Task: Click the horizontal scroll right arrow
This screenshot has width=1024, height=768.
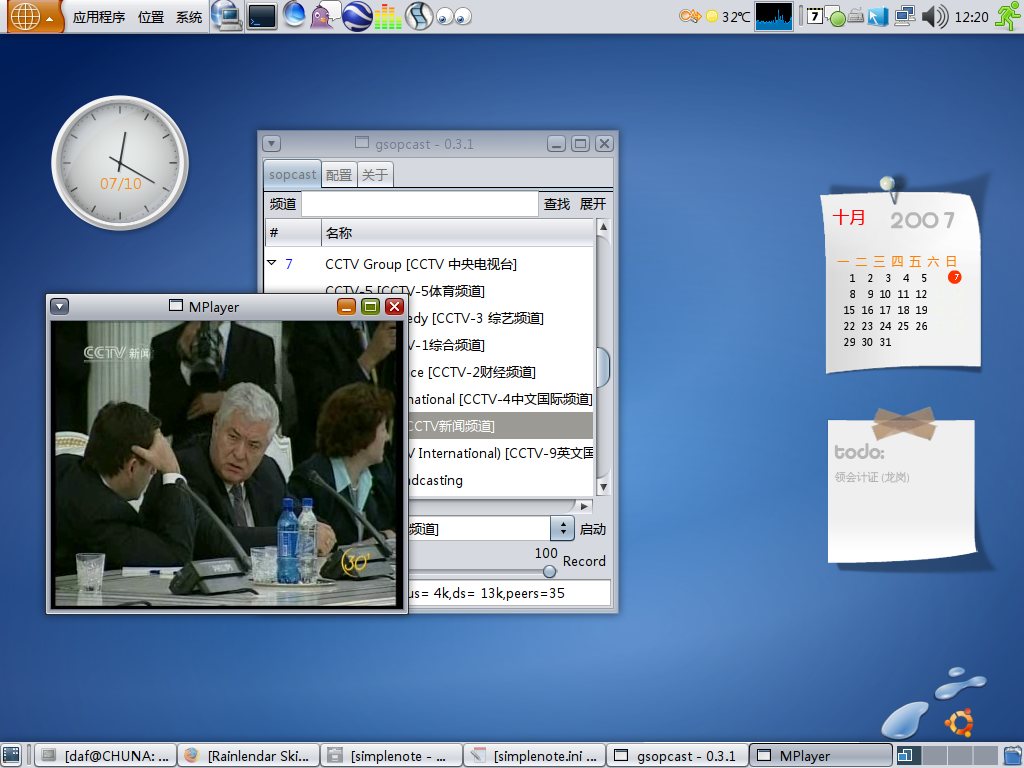Action: point(584,505)
